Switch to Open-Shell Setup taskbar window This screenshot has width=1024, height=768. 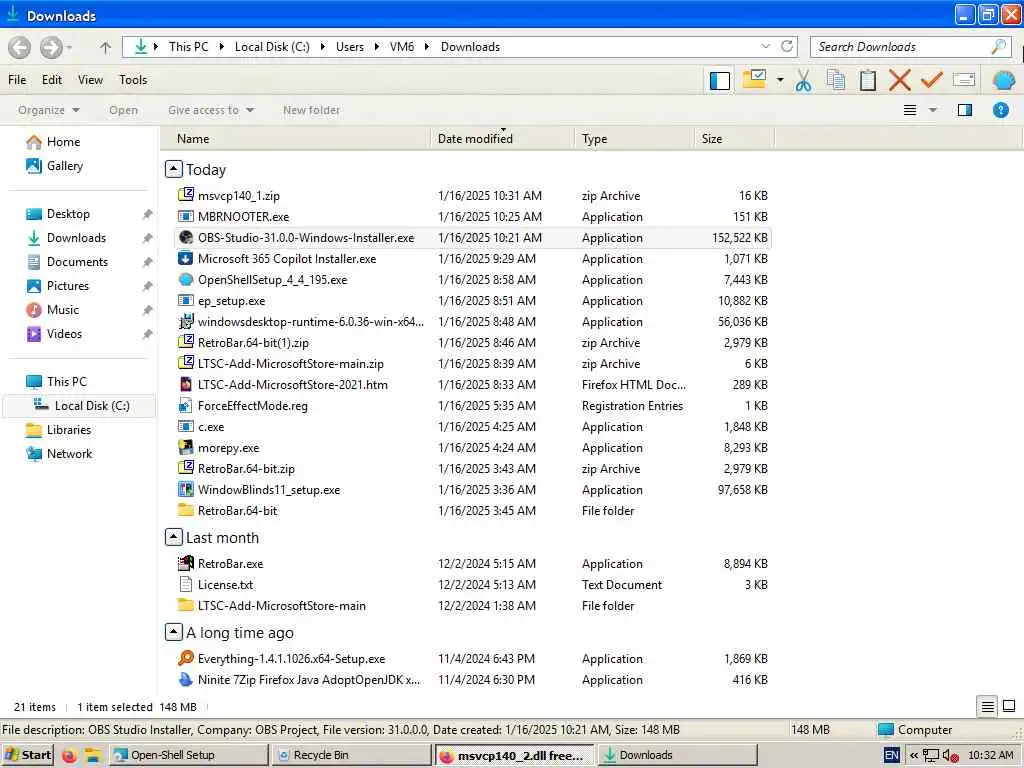(188, 755)
